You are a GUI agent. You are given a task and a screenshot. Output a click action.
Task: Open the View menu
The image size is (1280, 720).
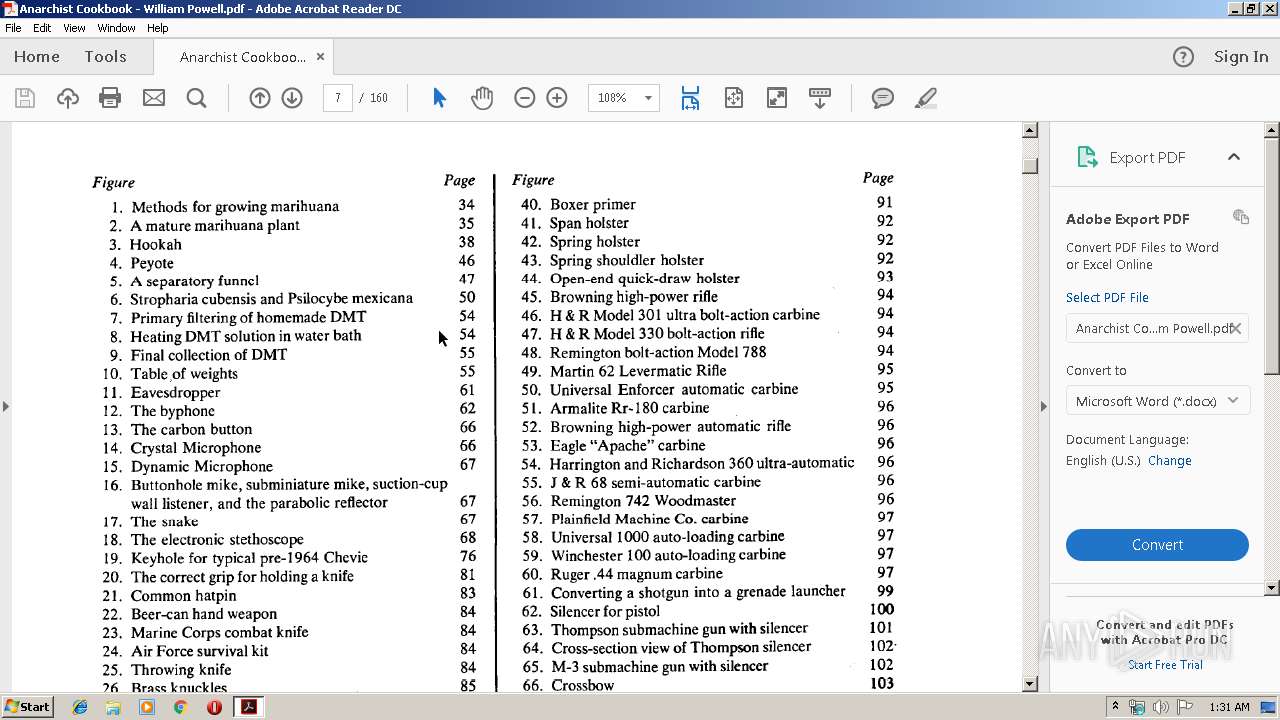click(x=74, y=28)
